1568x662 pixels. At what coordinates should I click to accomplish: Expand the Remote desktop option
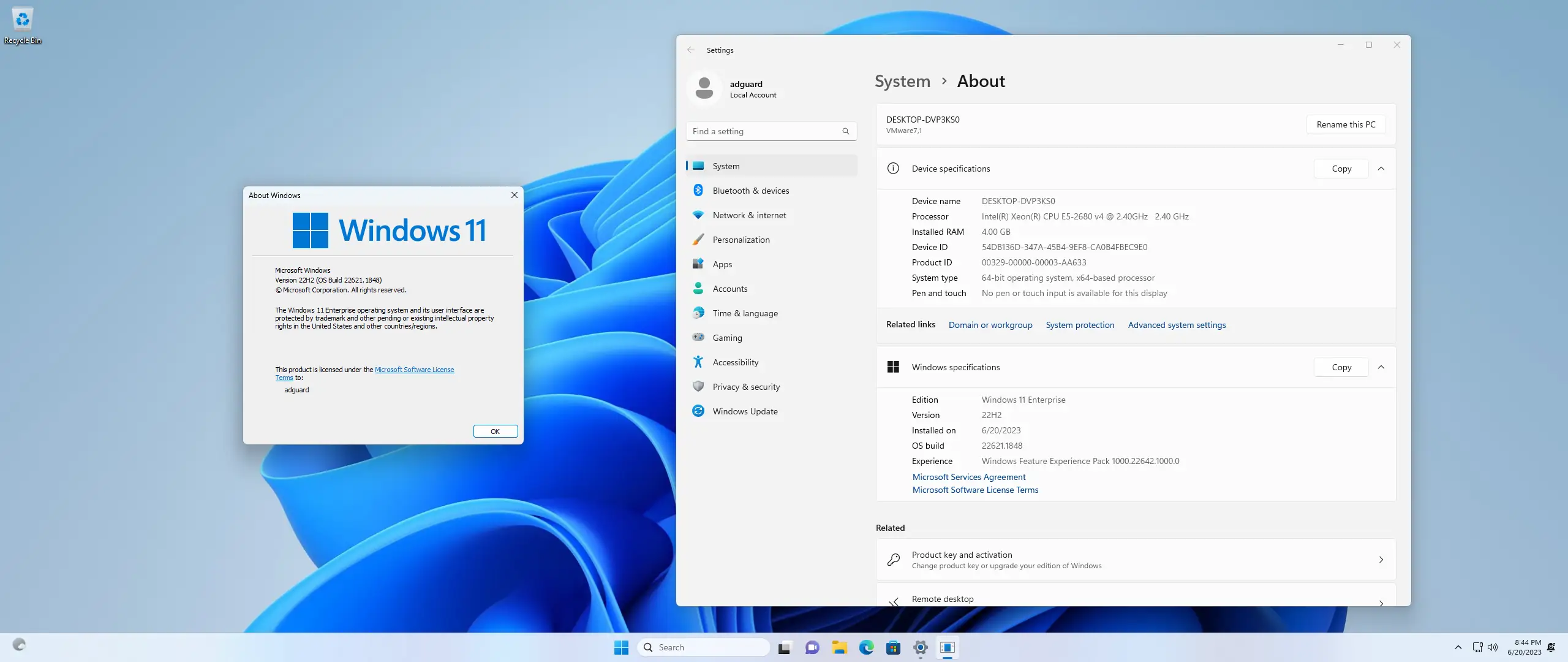(x=1382, y=603)
